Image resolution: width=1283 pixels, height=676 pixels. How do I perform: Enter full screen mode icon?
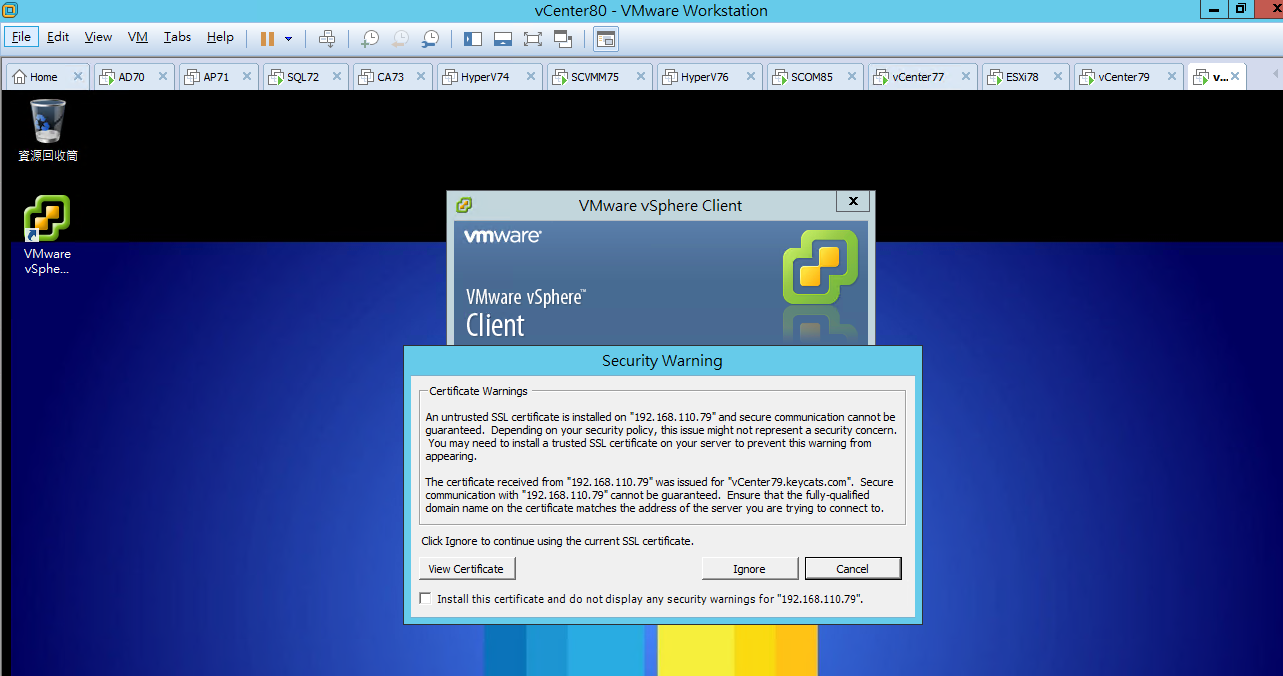pyautogui.click(x=532, y=38)
